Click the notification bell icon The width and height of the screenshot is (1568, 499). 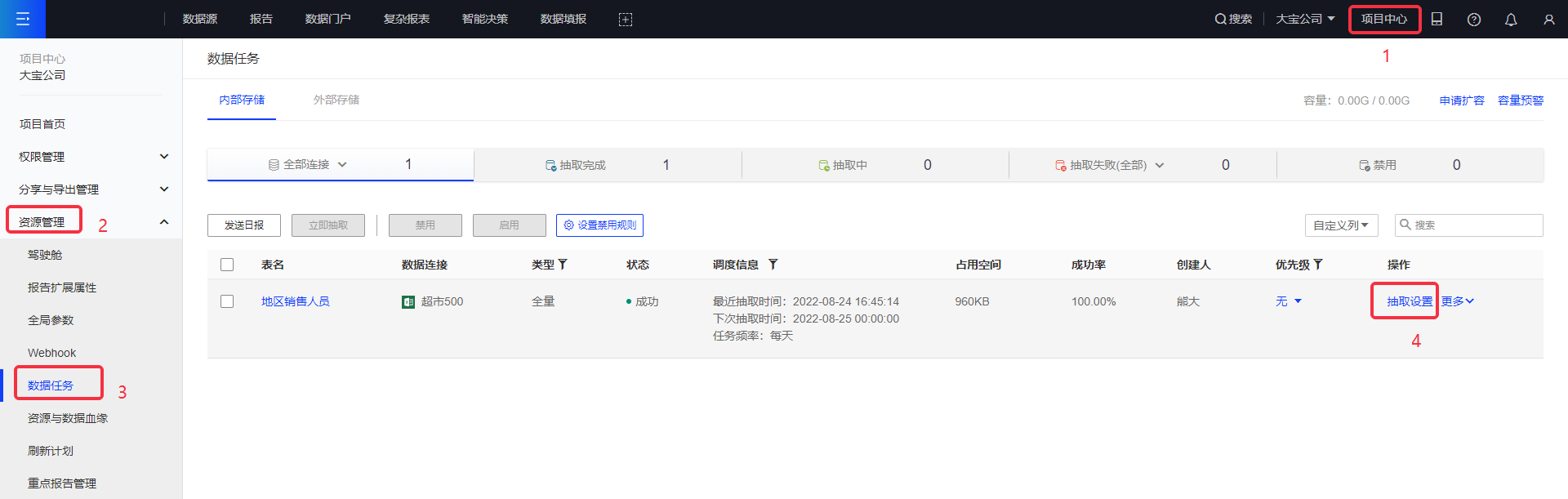pyautogui.click(x=1511, y=20)
